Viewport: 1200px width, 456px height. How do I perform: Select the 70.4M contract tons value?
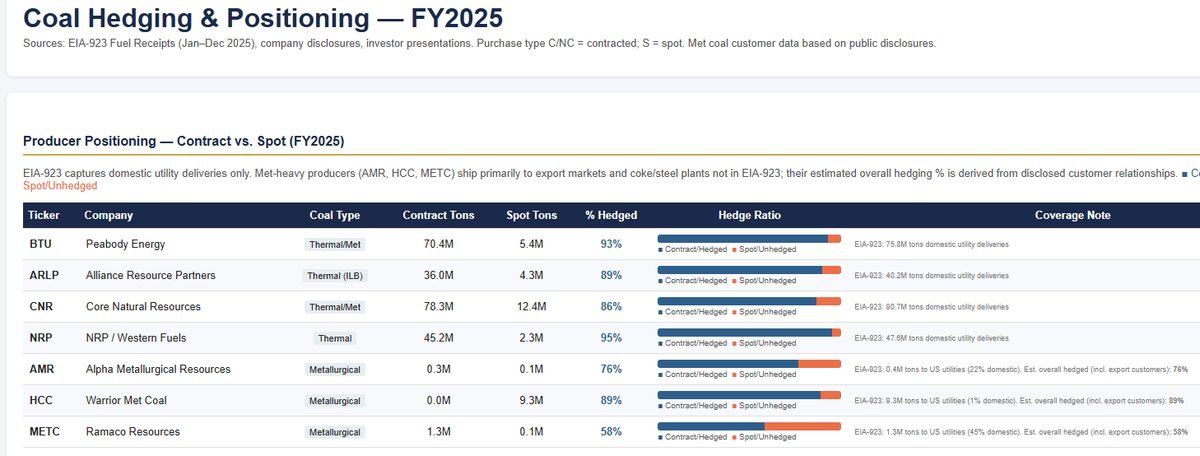(x=438, y=244)
